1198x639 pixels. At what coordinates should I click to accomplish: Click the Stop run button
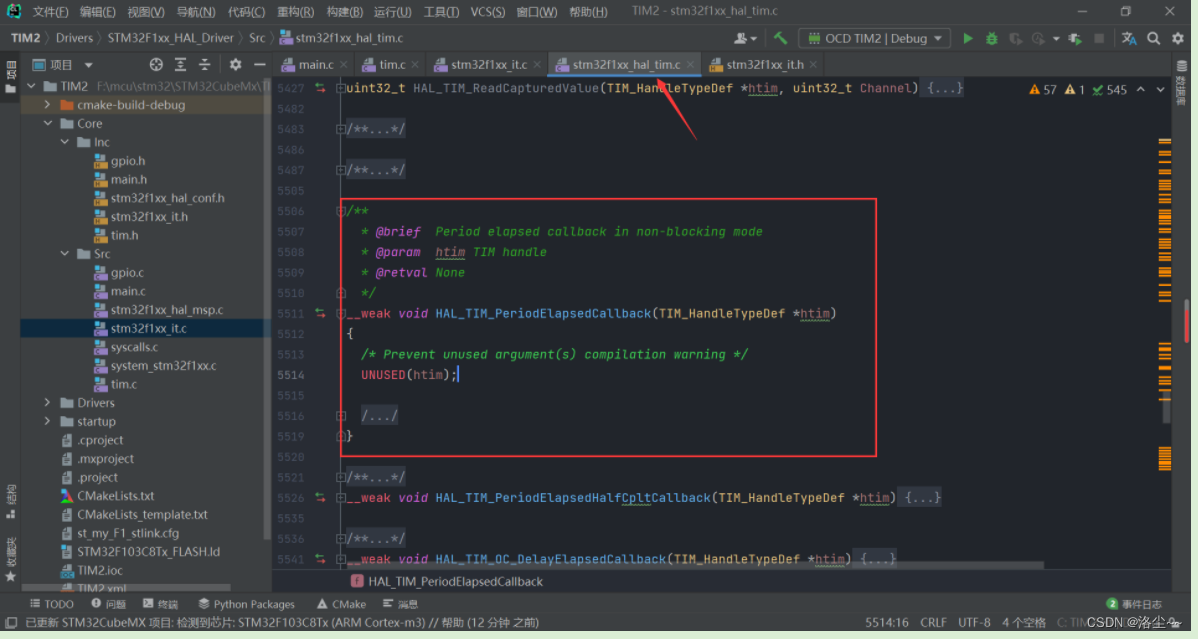click(1099, 38)
